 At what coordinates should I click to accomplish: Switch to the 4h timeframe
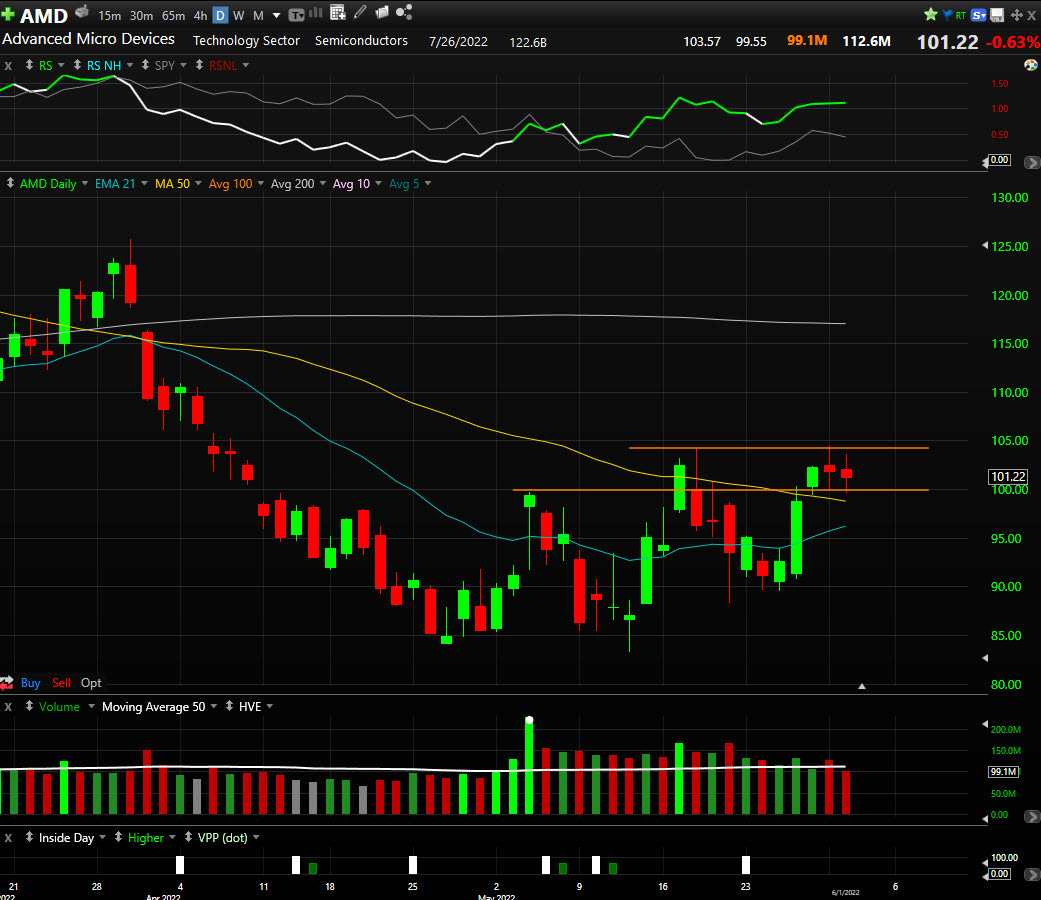200,15
